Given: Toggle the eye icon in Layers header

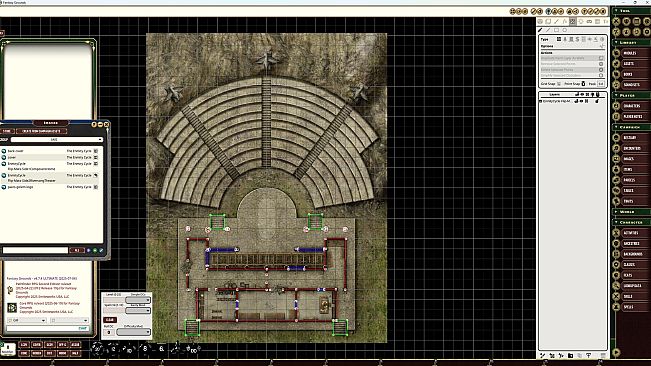Looking at the screenshot, I should point(582,95).
